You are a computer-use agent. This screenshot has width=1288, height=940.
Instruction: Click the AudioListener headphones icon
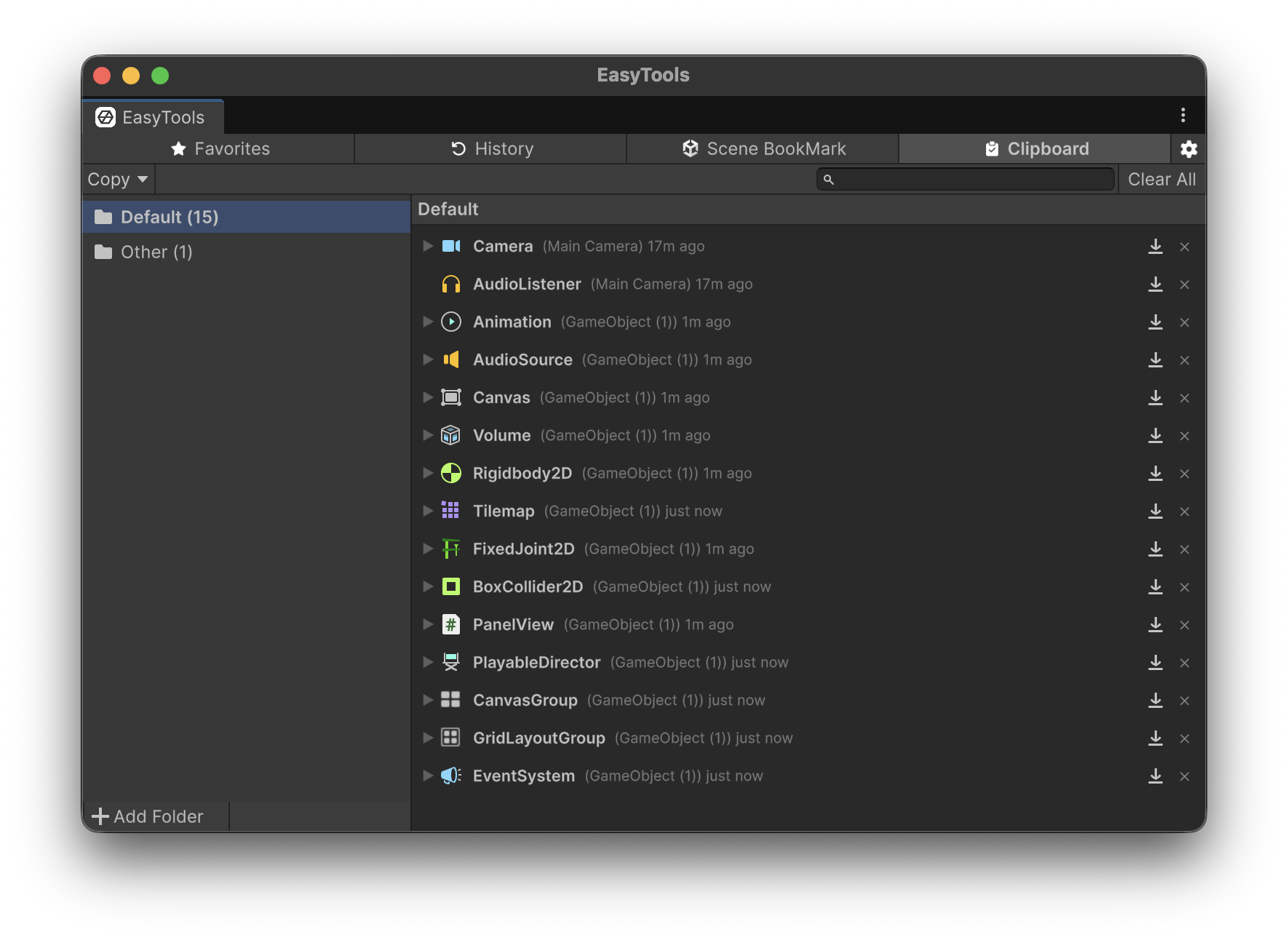[451, 284]
